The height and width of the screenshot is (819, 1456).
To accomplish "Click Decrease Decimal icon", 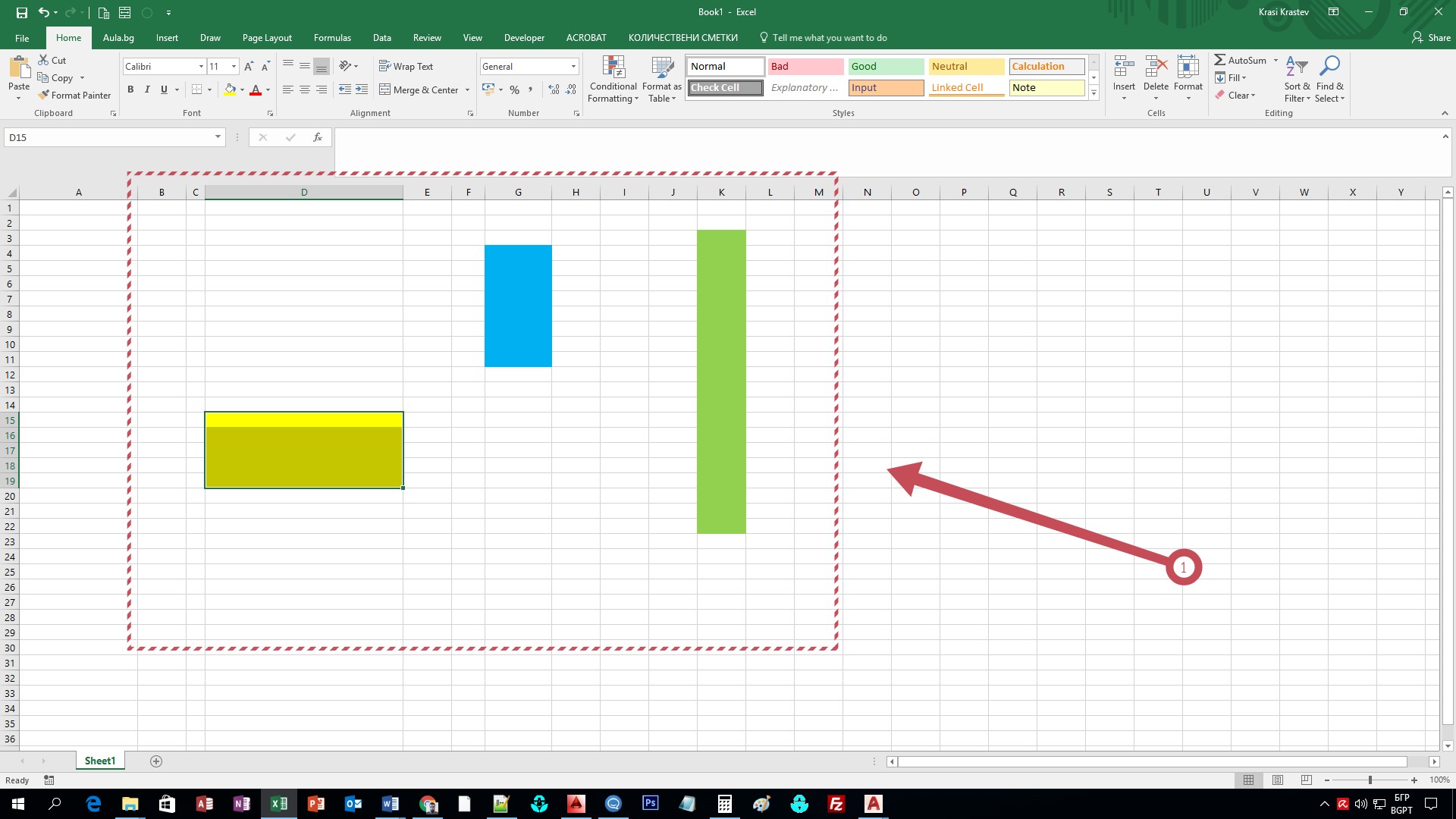I will (x=571, y=89).
